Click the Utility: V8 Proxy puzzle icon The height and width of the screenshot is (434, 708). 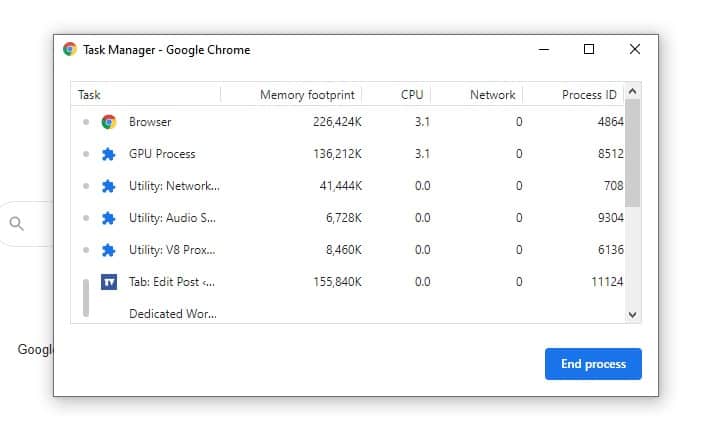coord(108,250)
